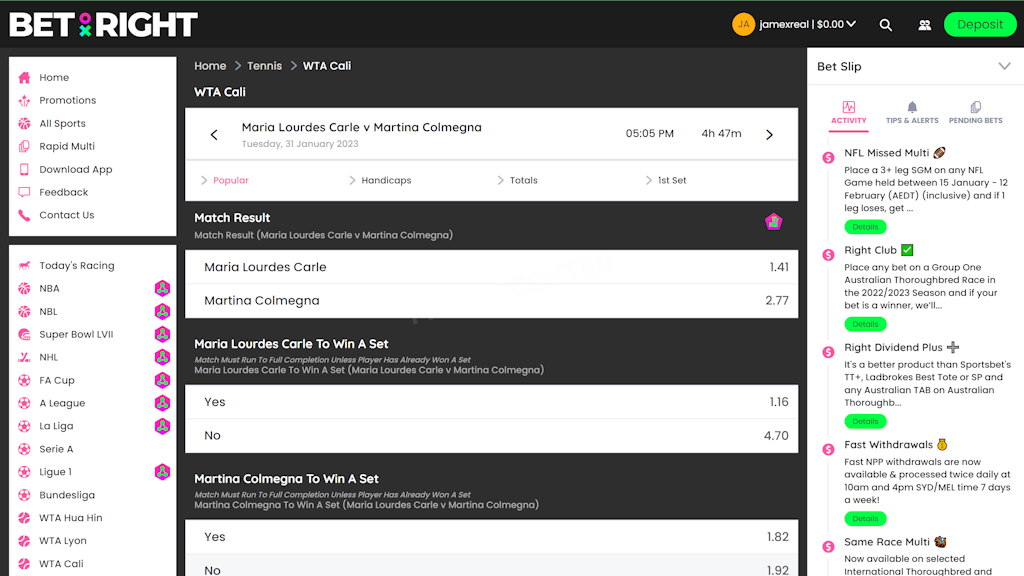Image resolution: width=1024 pixels, height=576 pixels.
Task: Click the next match arrow
Action: (768, 133)
